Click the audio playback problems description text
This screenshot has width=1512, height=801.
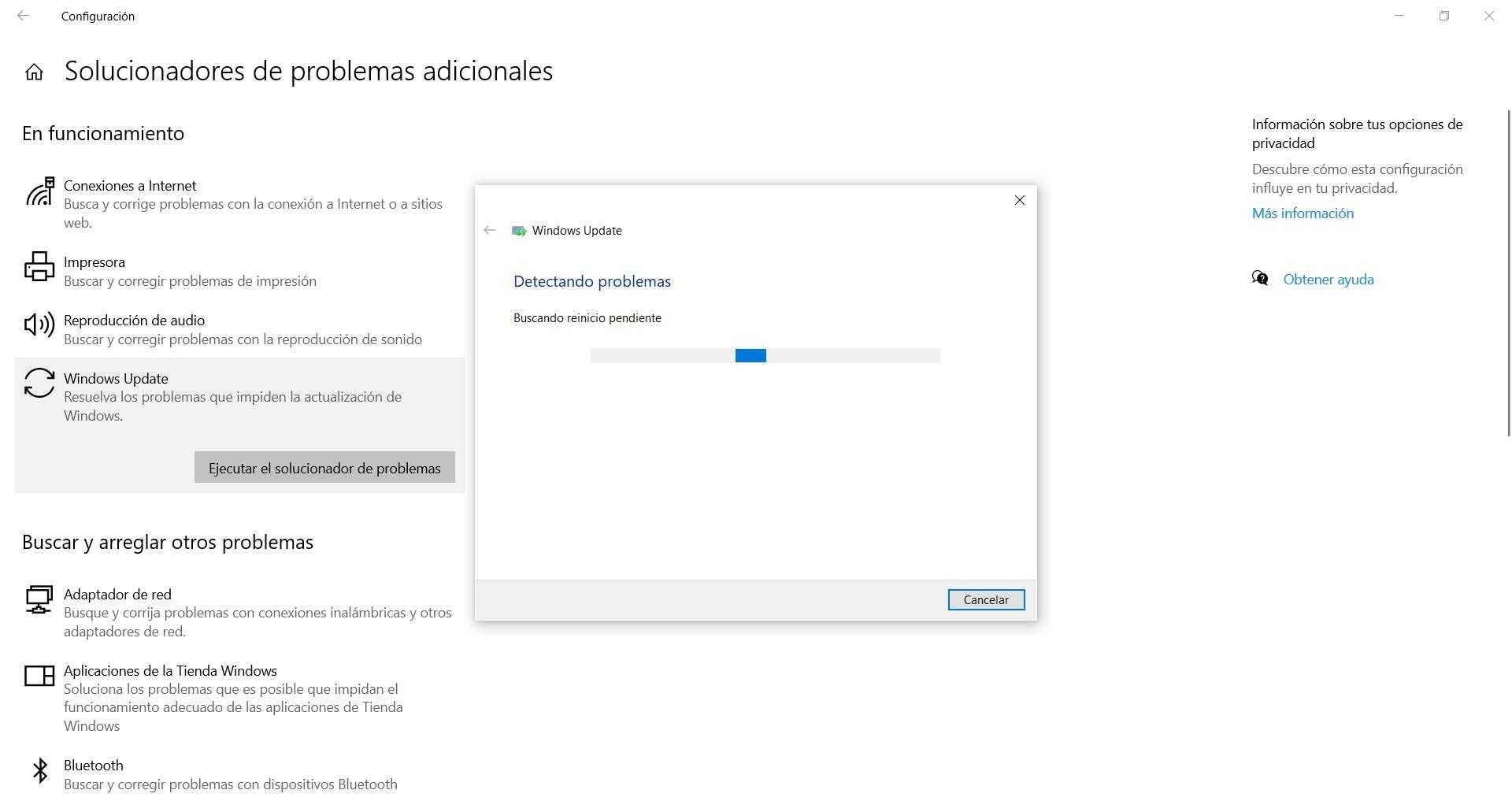(x=243, y=339)
